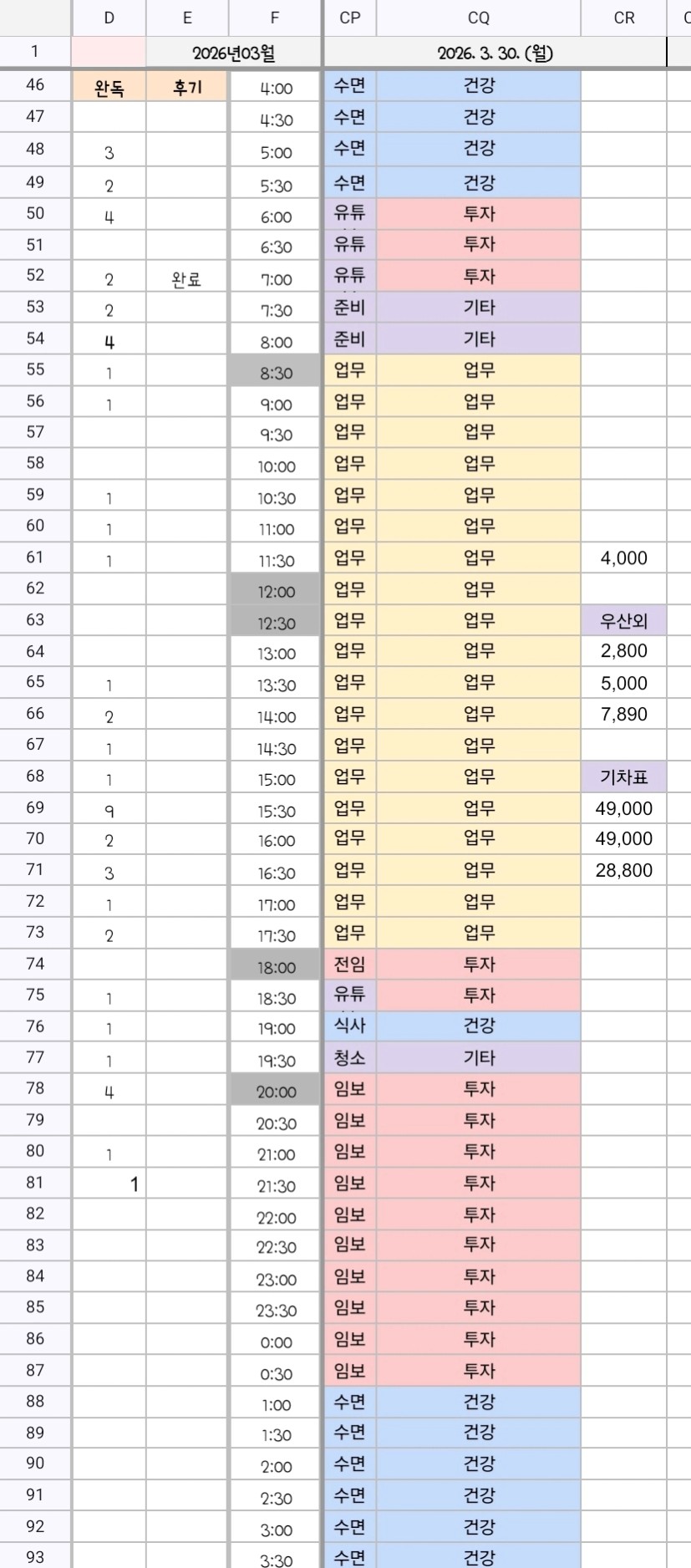Screen dimensions: 691x1568
Task: Select row 63 header
Action: 35,619
